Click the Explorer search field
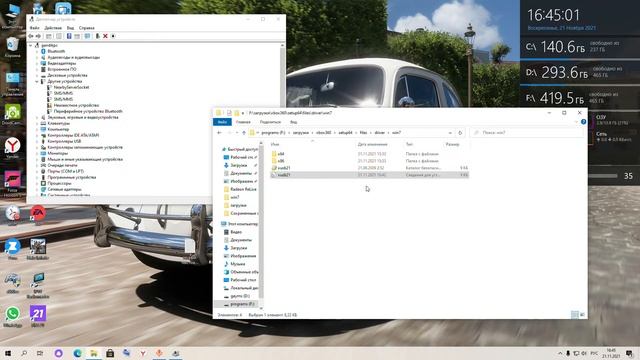The width and height of the screenshot is (640, 360). coord(527,133)
